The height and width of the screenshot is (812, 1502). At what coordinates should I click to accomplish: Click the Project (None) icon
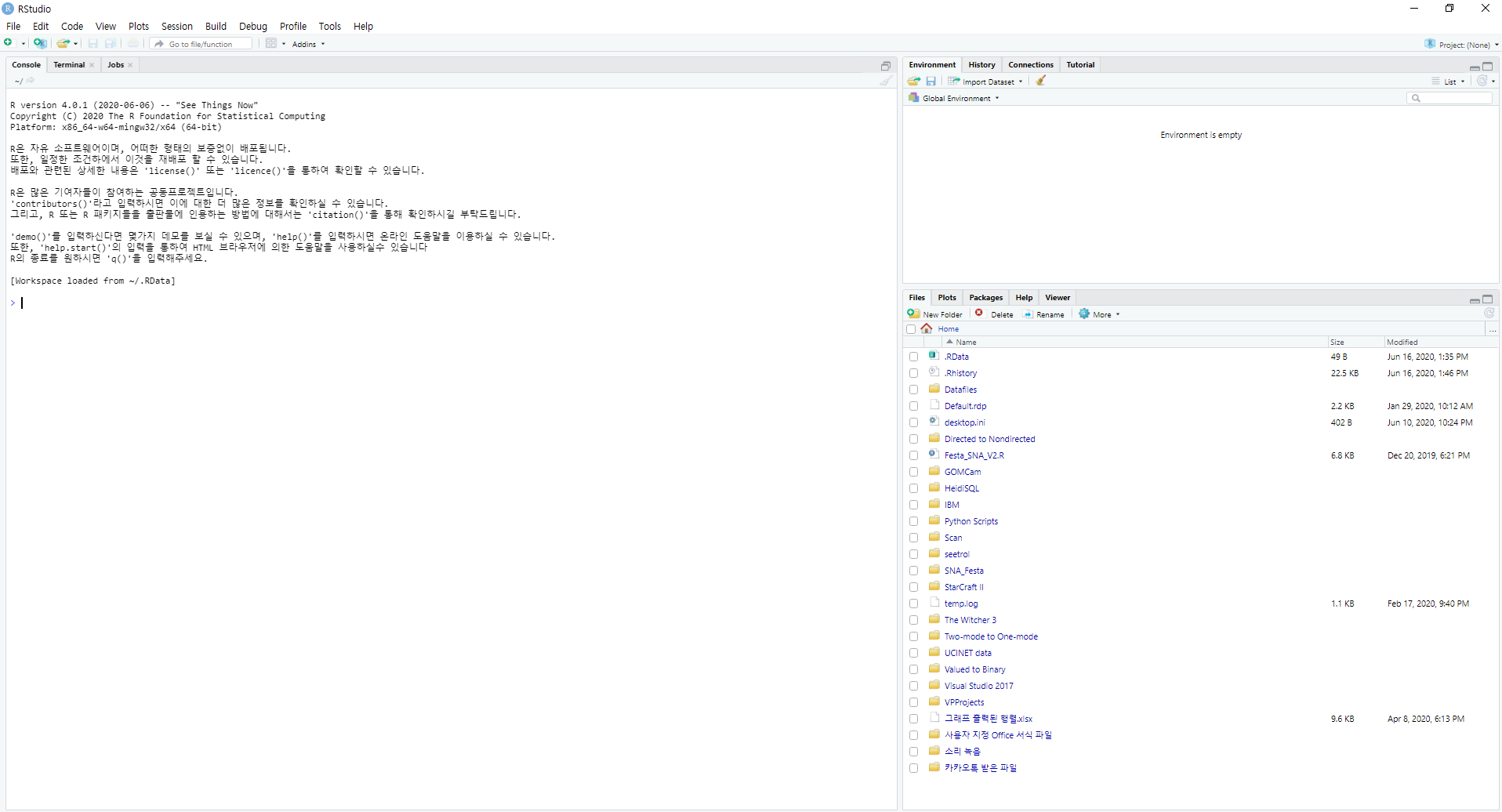point(1431,44)
